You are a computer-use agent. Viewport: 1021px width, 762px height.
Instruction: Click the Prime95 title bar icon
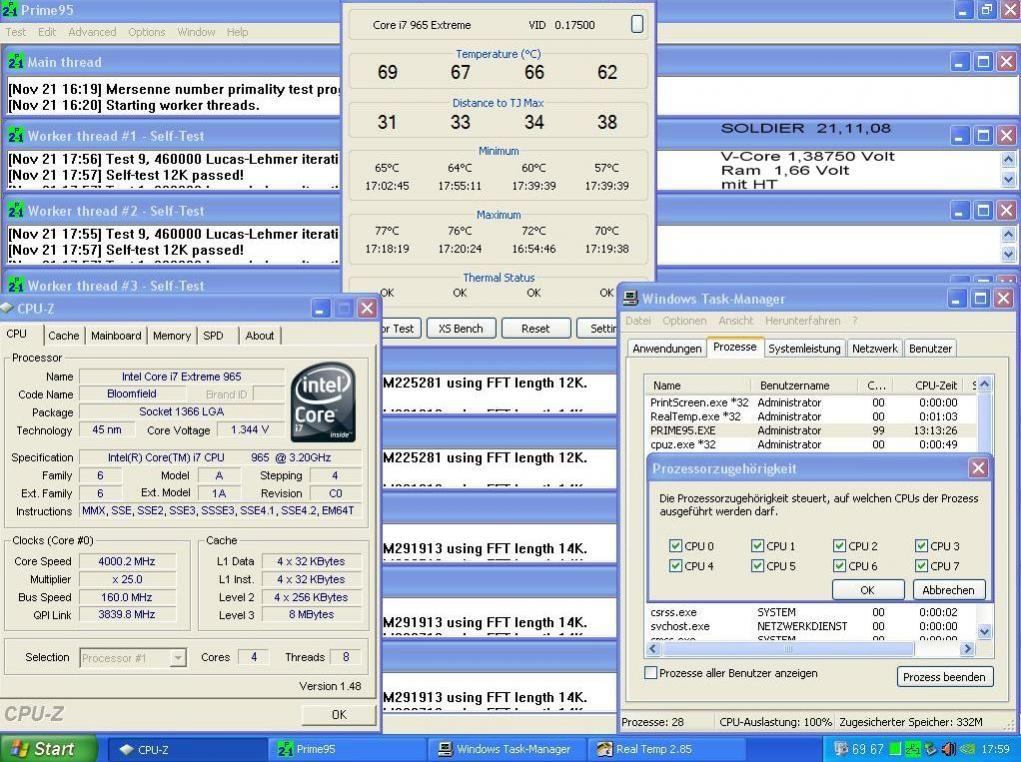(9, 10)
